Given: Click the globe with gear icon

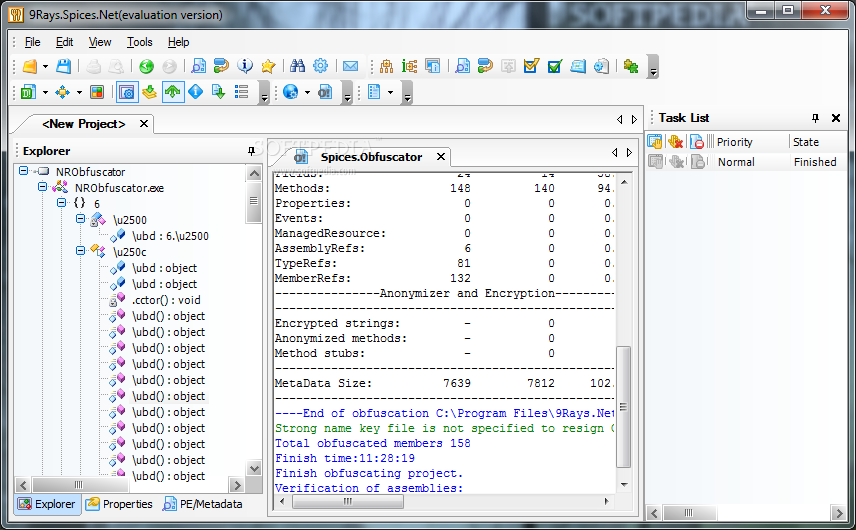Looking at the screenshot, I should click(x=290, y=92).
